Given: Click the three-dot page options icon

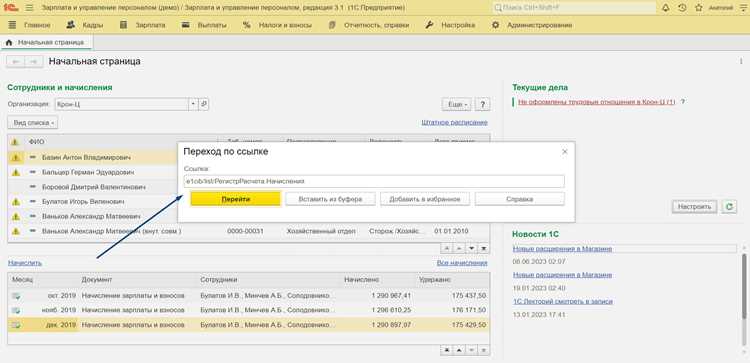Looking at the screenshot, I should 740,61.
